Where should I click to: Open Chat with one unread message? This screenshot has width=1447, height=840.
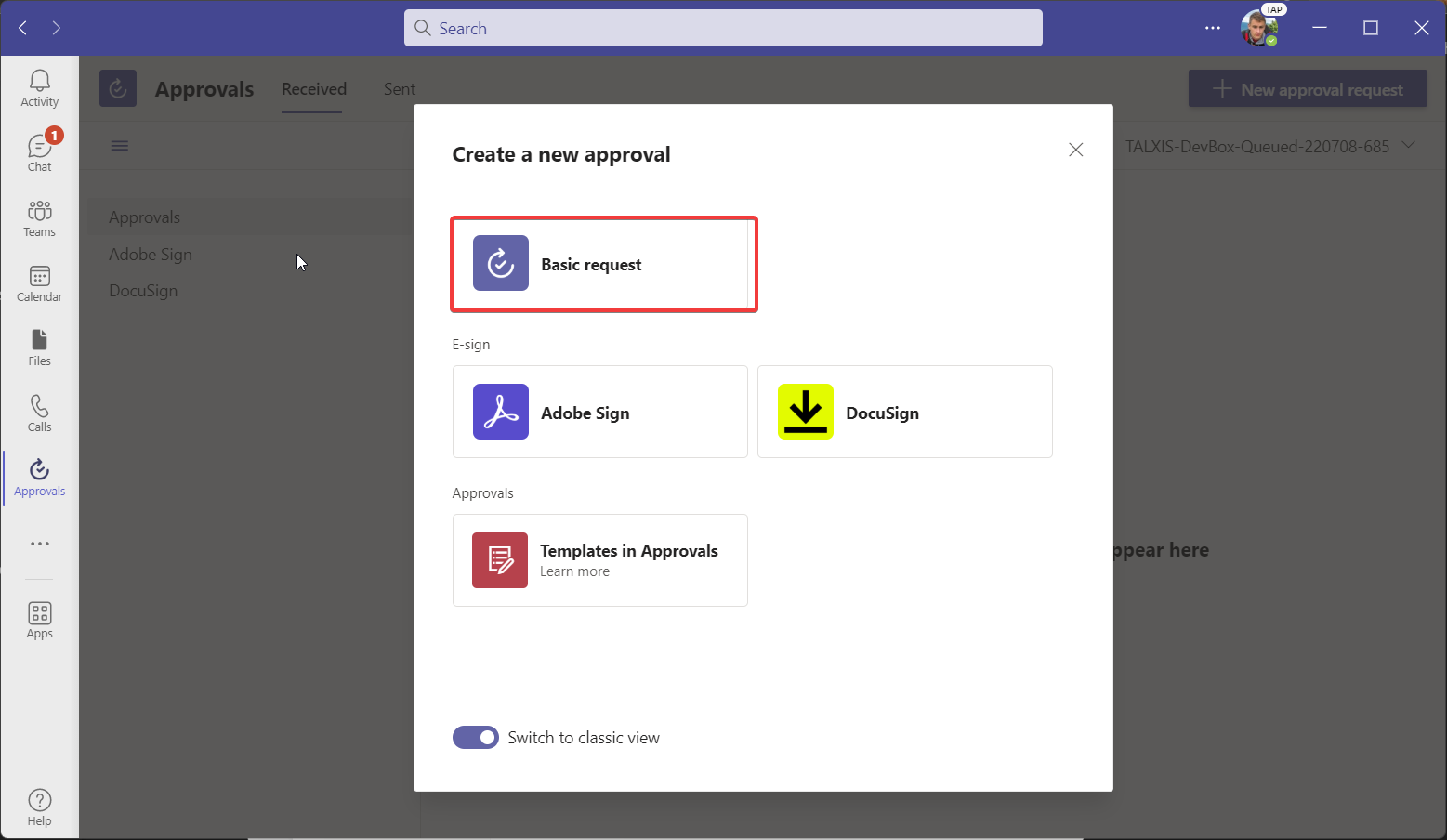(39, 151)
